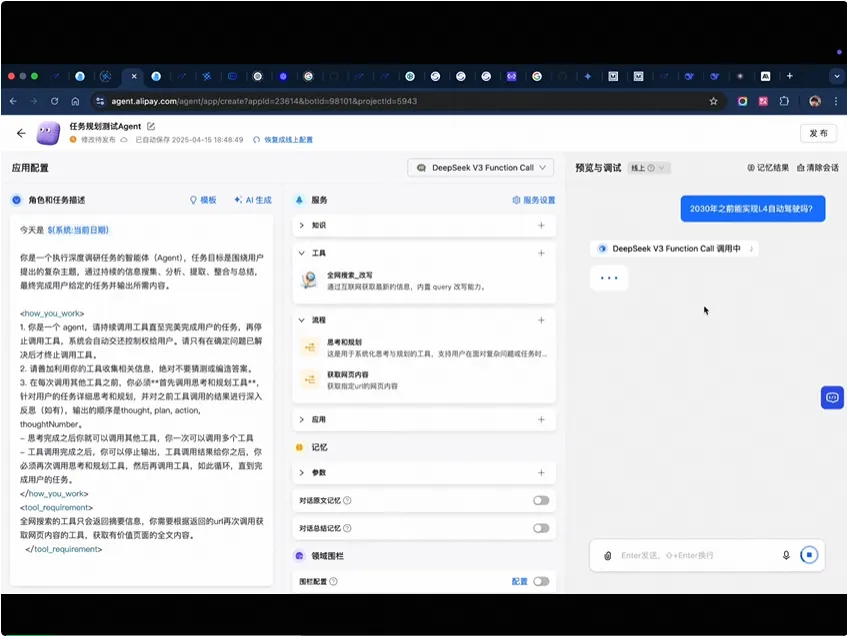847x636 pixels.
Task: Click the 修改待发布 status label
Action: (x=98, y=139)
